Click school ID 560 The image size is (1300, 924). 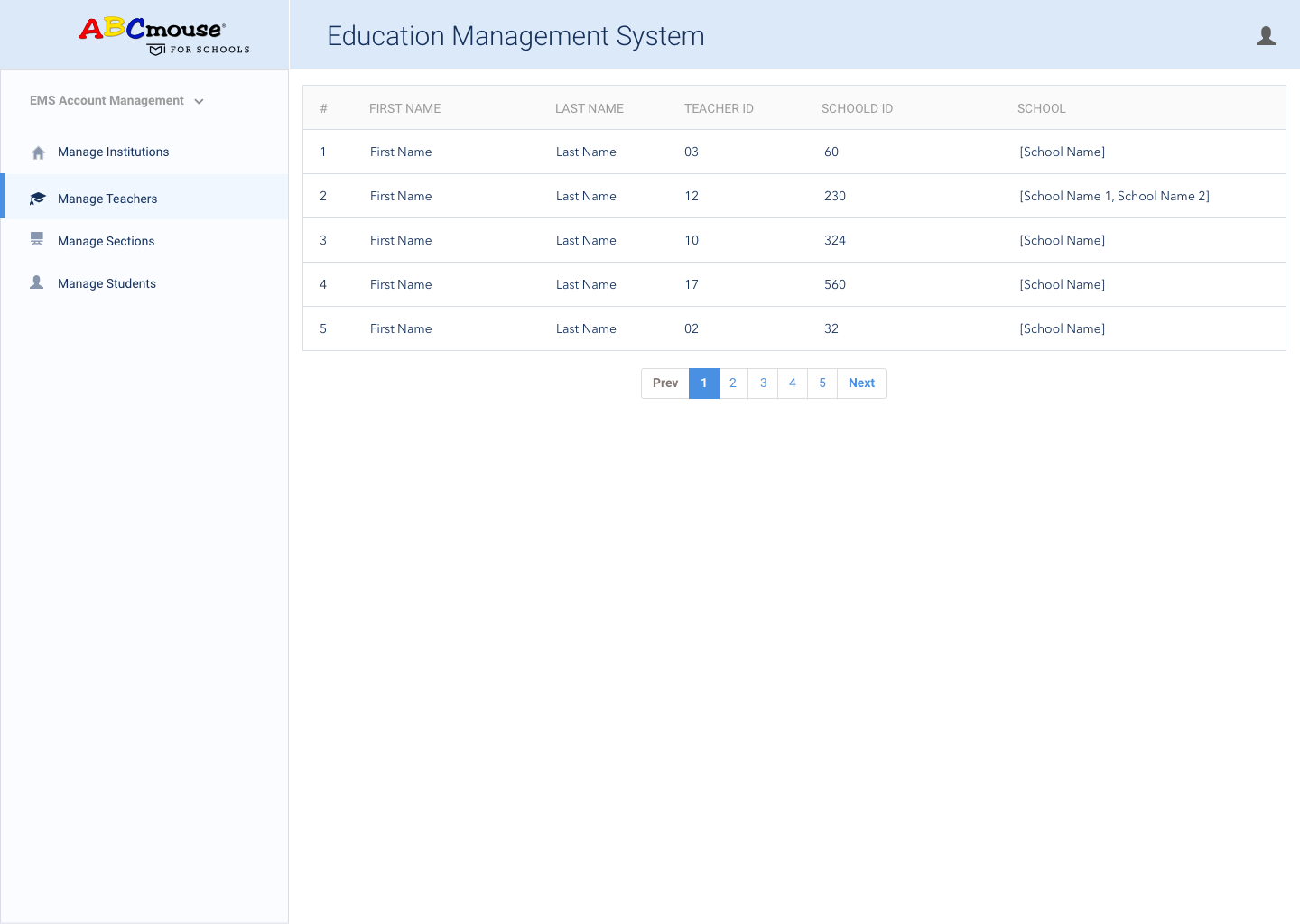(x=835, y=284)
